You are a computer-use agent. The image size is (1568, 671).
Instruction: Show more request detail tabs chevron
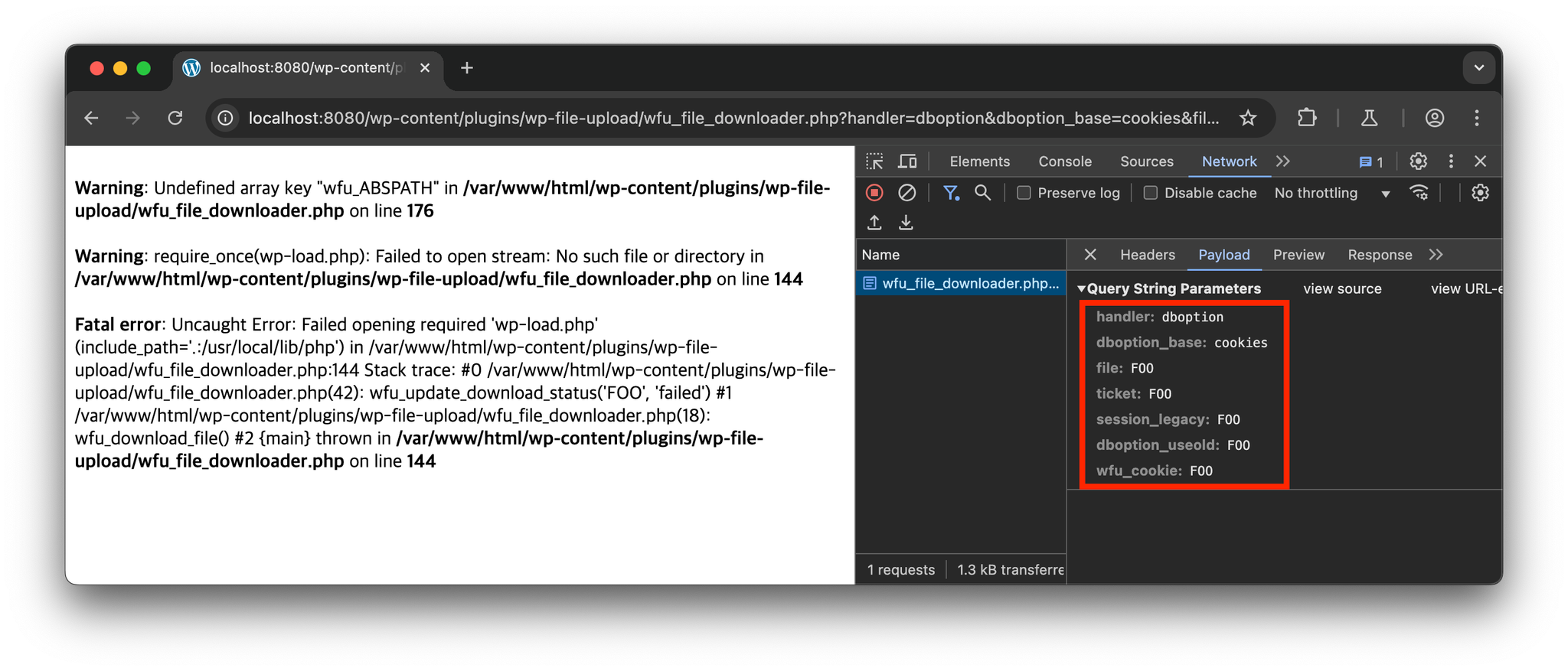point(1436,255)
